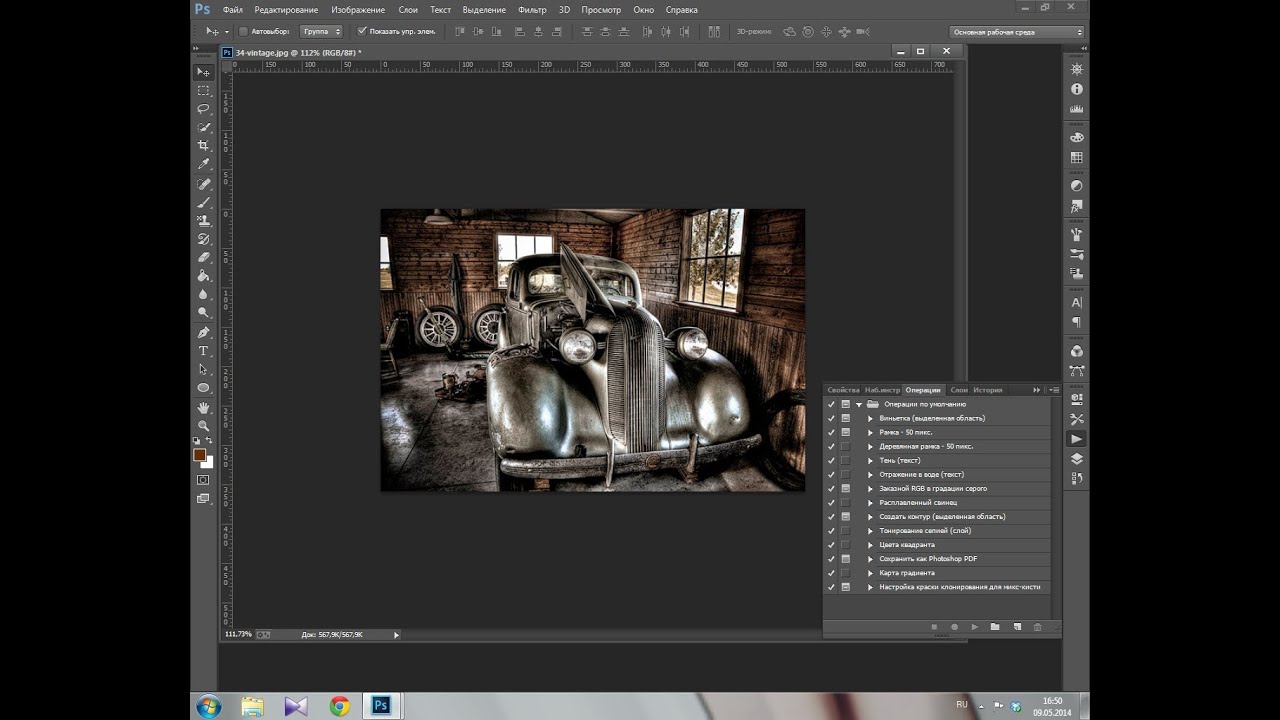Open the Actions panel icon in right dock
The image size is (1280, 720).
pos(1077,439)
